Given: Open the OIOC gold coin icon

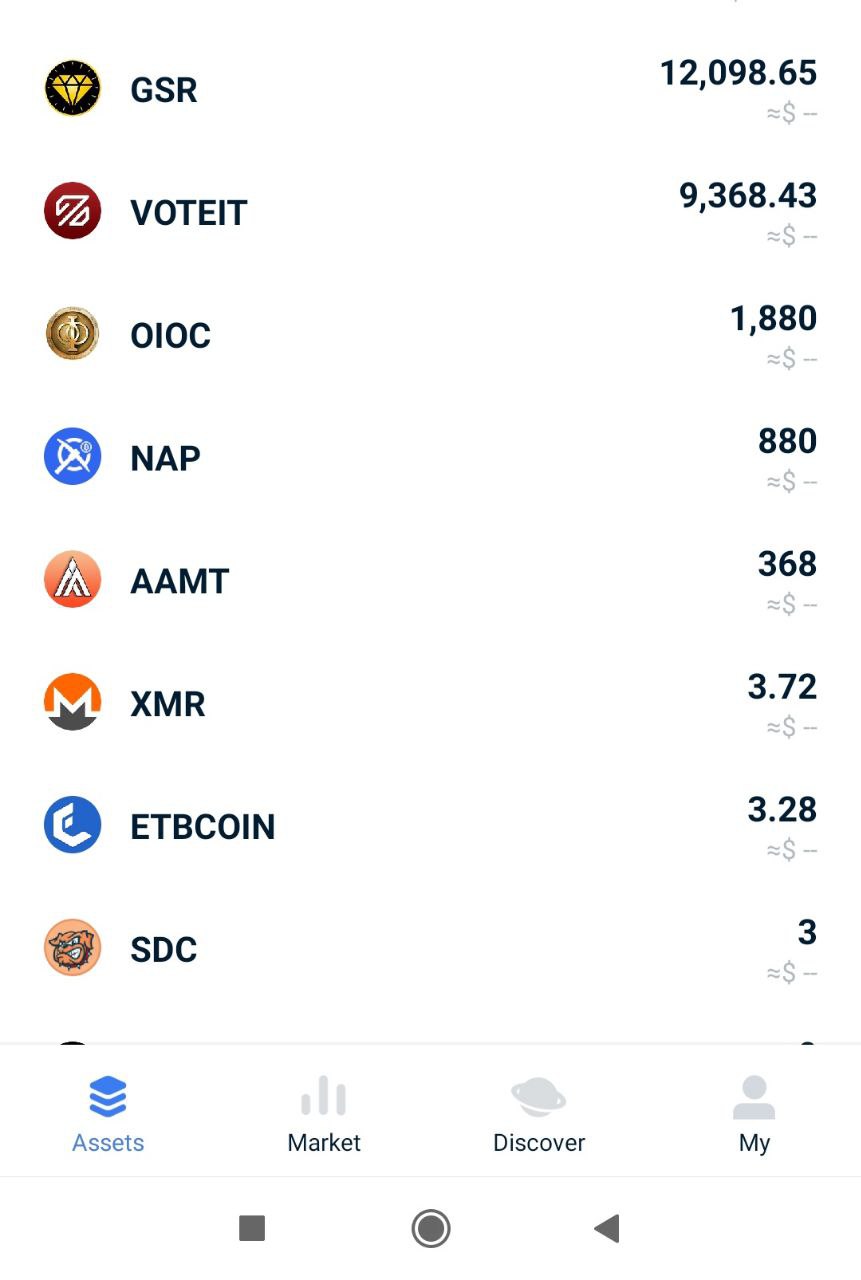Looking at the screenshot, I should coord(73,334).
